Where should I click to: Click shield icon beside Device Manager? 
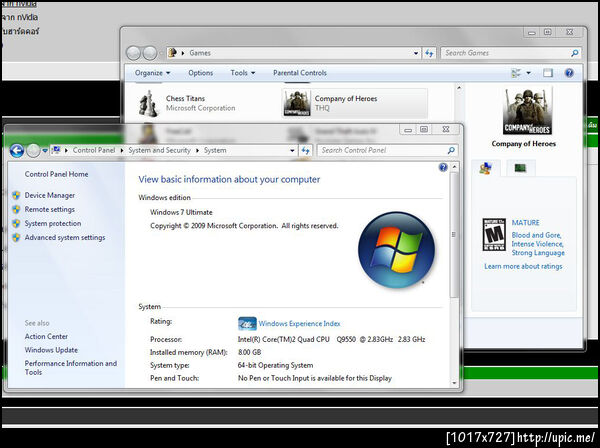point(16,195)
